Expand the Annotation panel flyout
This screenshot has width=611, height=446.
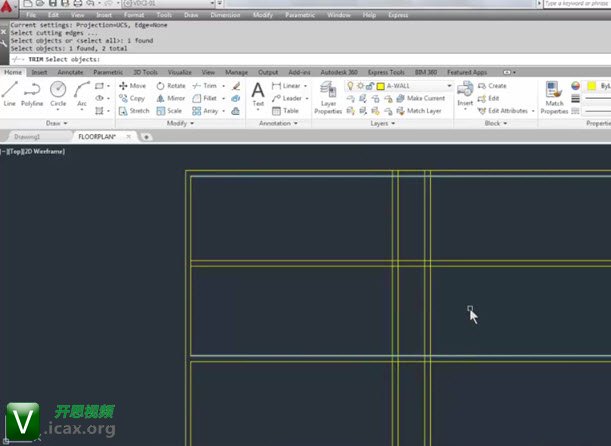[279, 123]
